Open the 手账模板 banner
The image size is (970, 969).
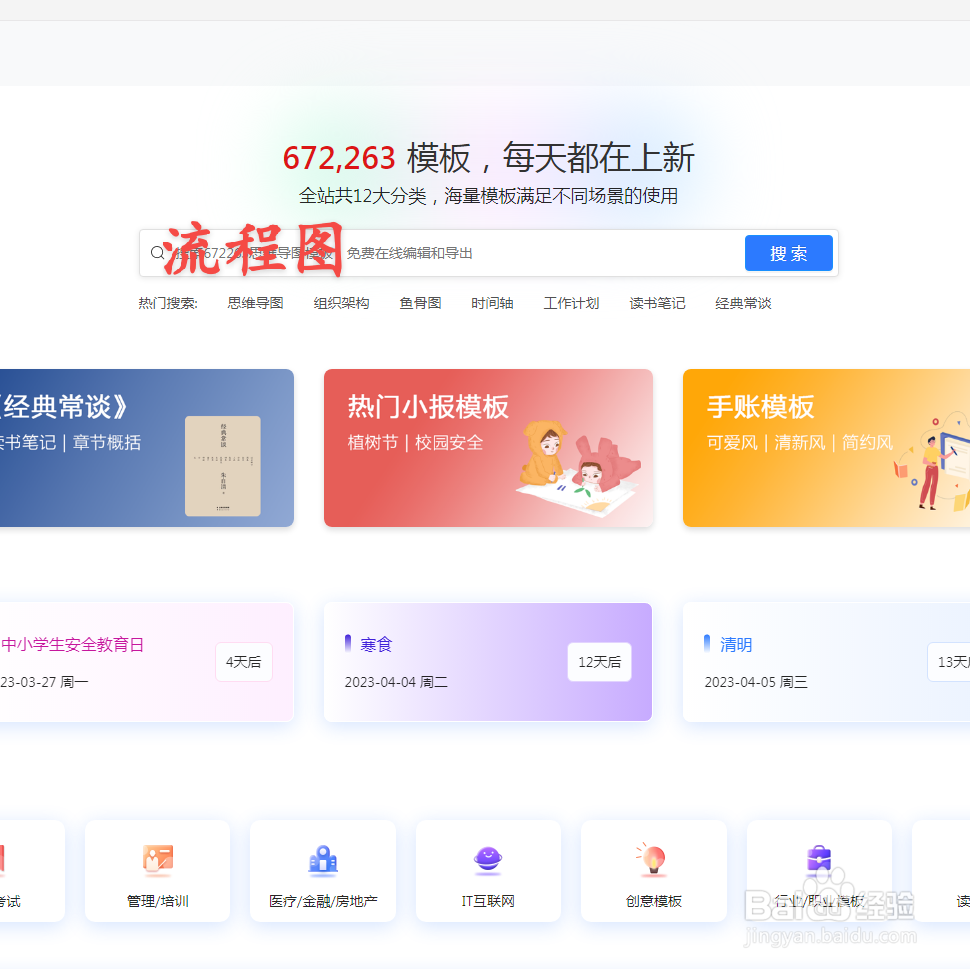pos(826,448)
